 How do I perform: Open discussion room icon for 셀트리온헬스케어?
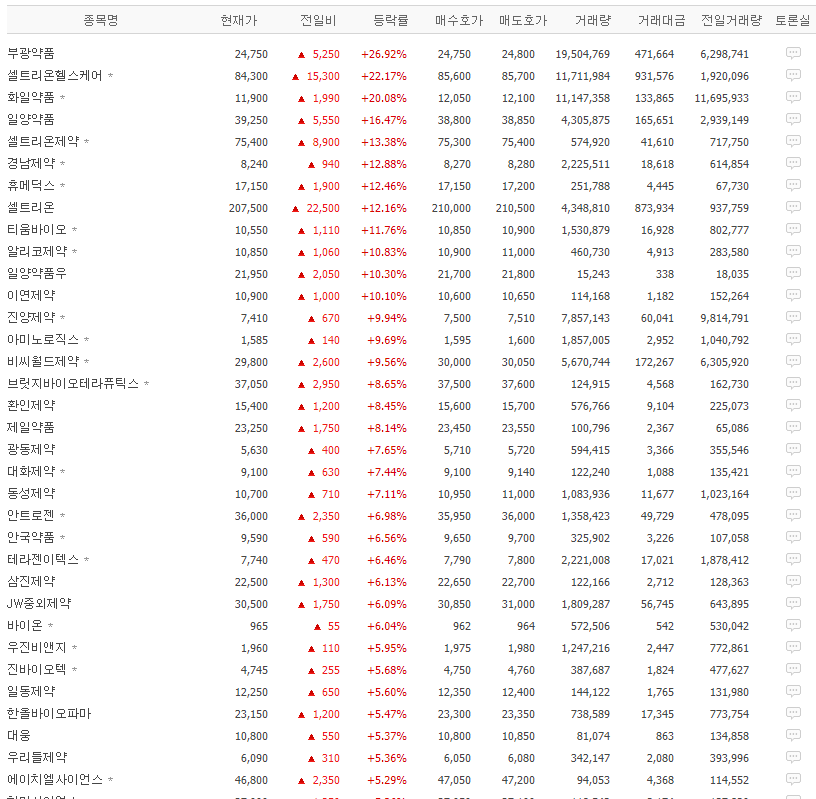[793, 75]
